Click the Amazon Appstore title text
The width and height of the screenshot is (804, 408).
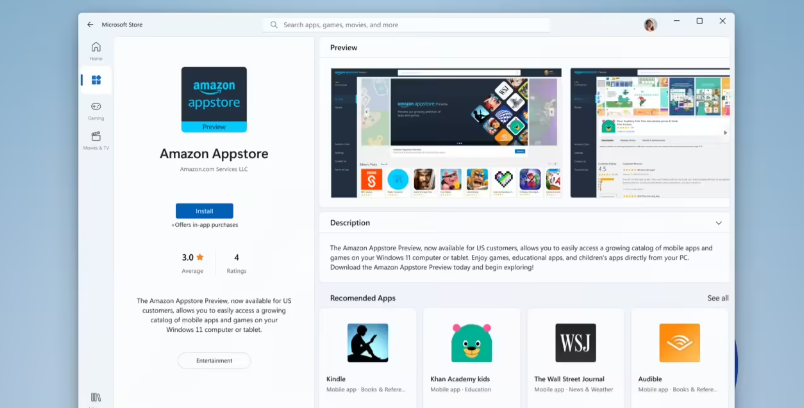(214, 154)
